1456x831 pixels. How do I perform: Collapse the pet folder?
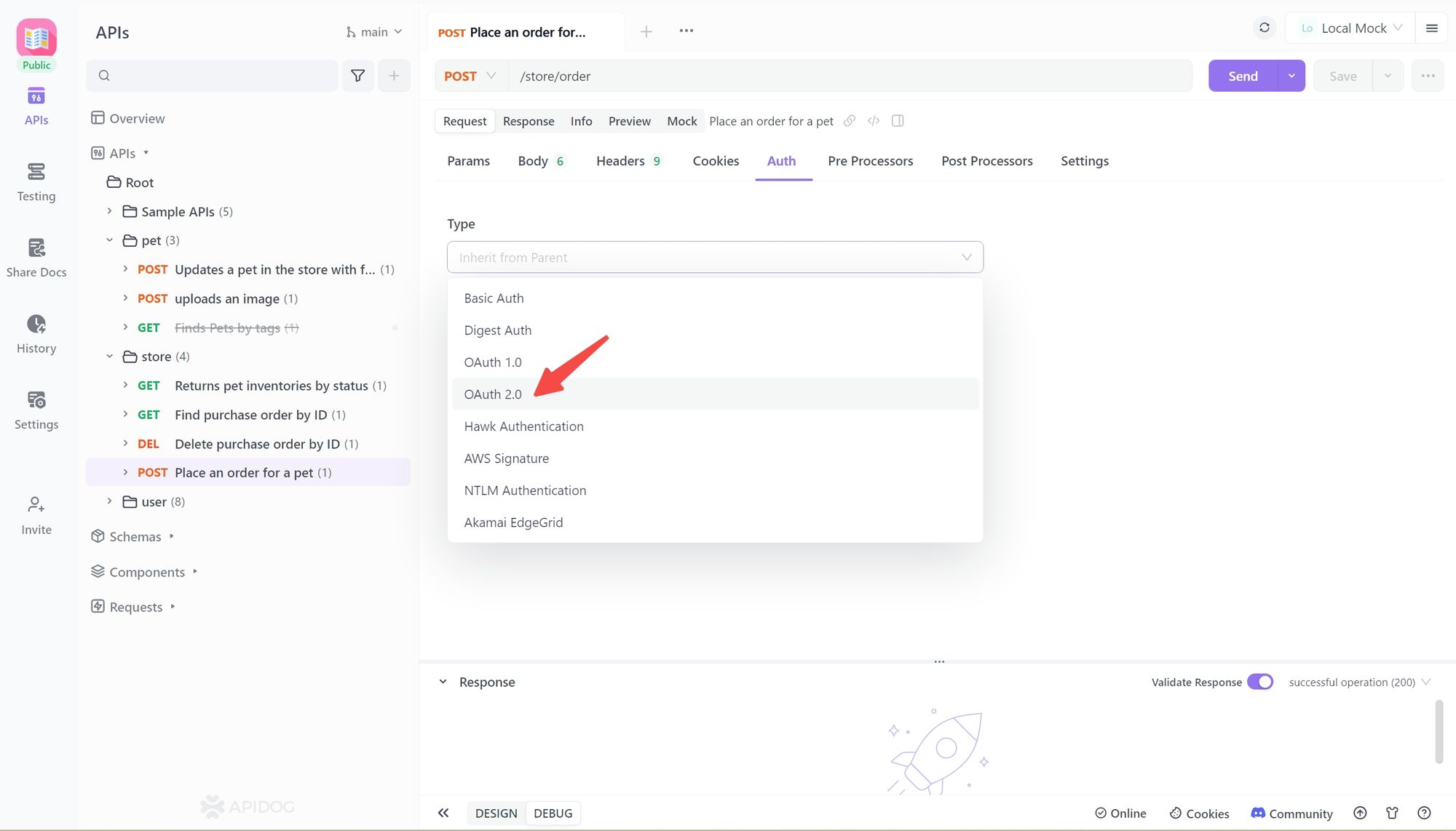109,240
